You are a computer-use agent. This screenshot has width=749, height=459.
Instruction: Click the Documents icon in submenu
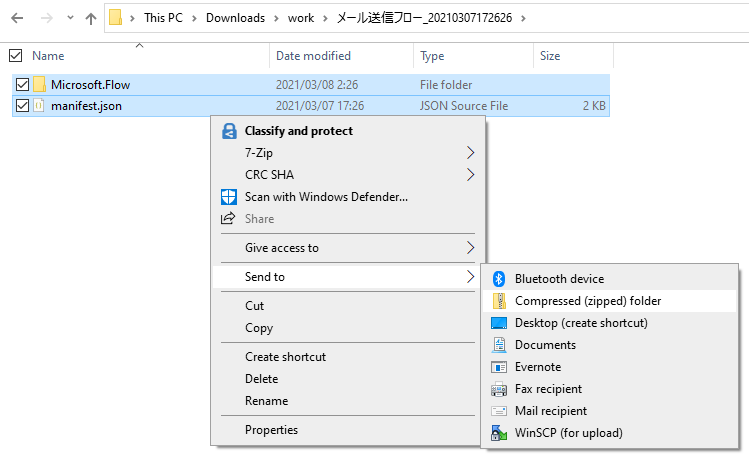point(499,345)
